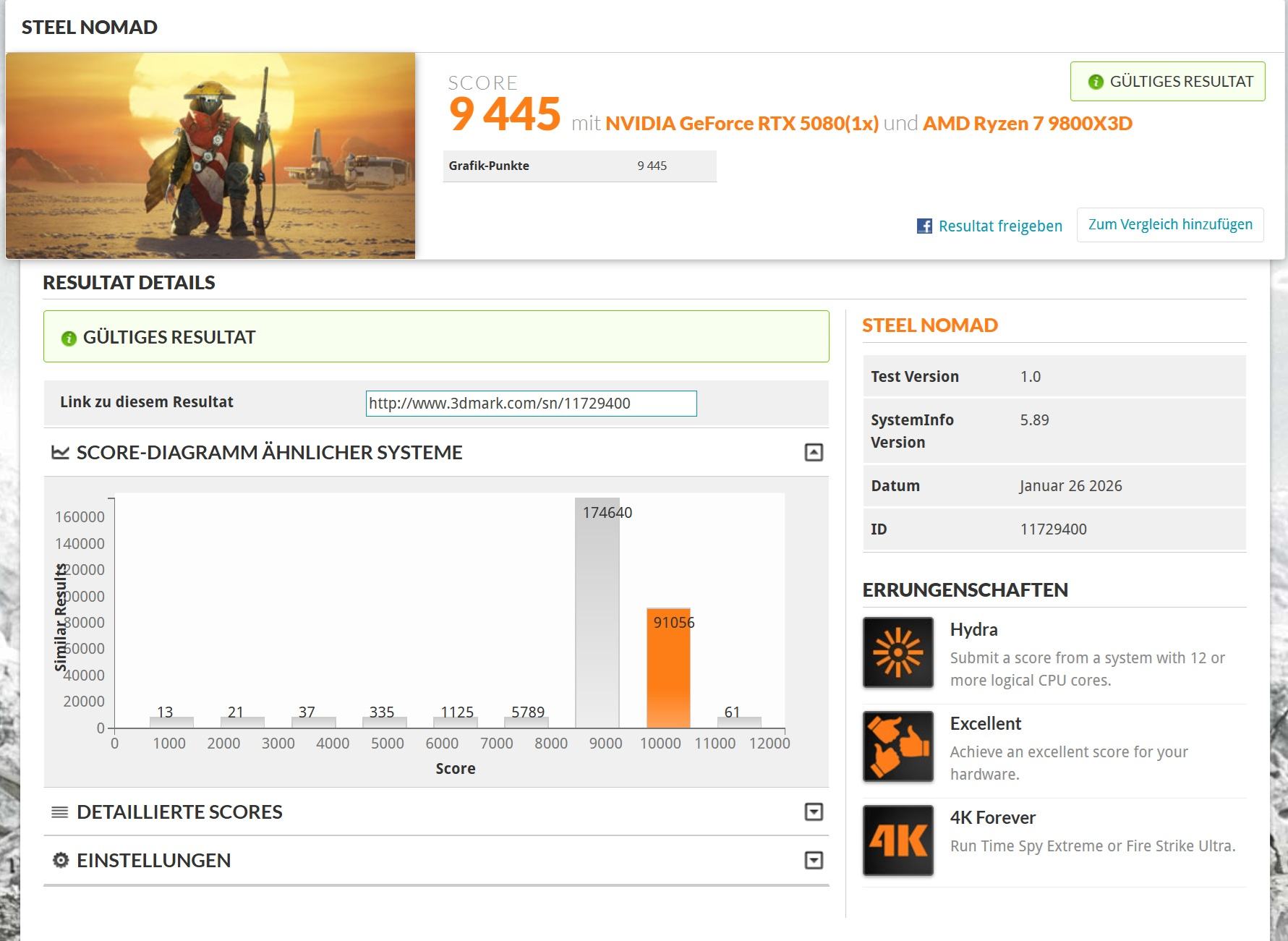Image resolution: width=1288 pixels, height=941 pixels.
Task: Click the orange Steel Nomad sidebar heading
Action: pos(930,325)
